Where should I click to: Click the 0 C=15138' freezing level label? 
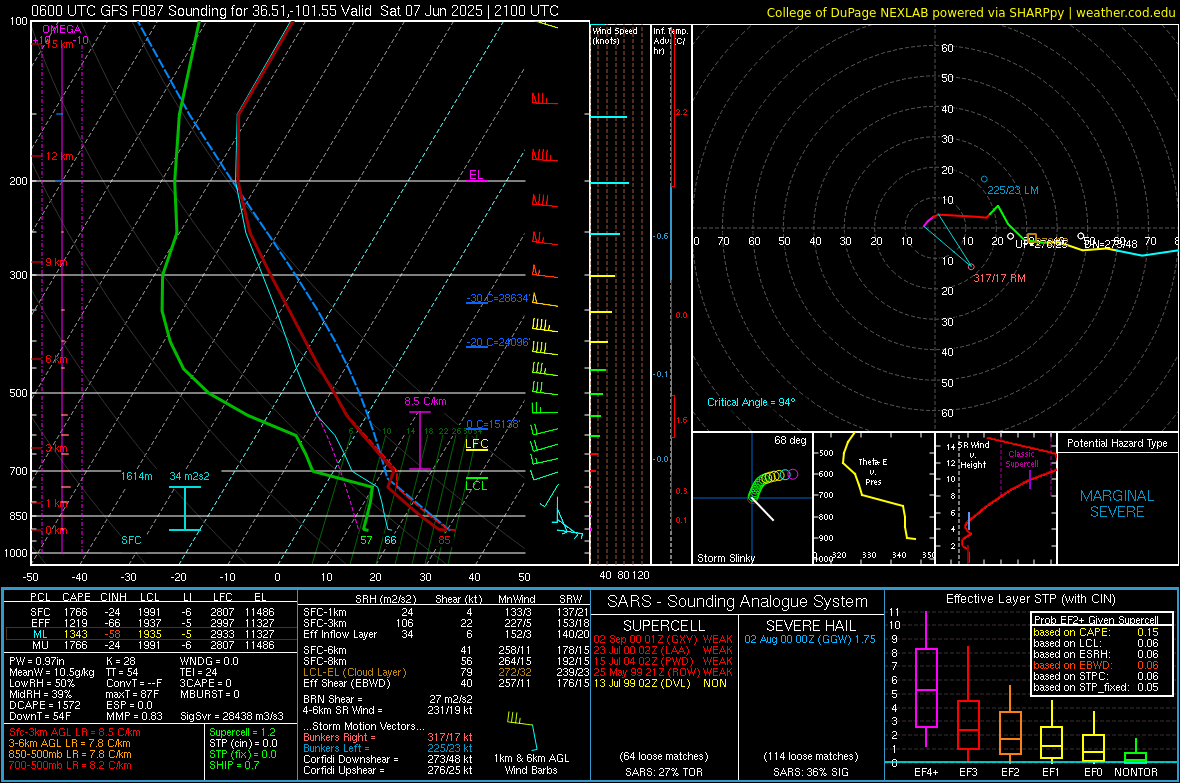pos(493,424)
